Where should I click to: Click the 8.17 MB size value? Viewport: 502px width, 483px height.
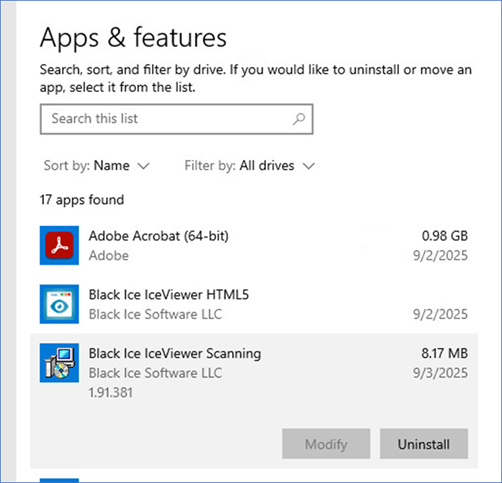pos(445,353)
